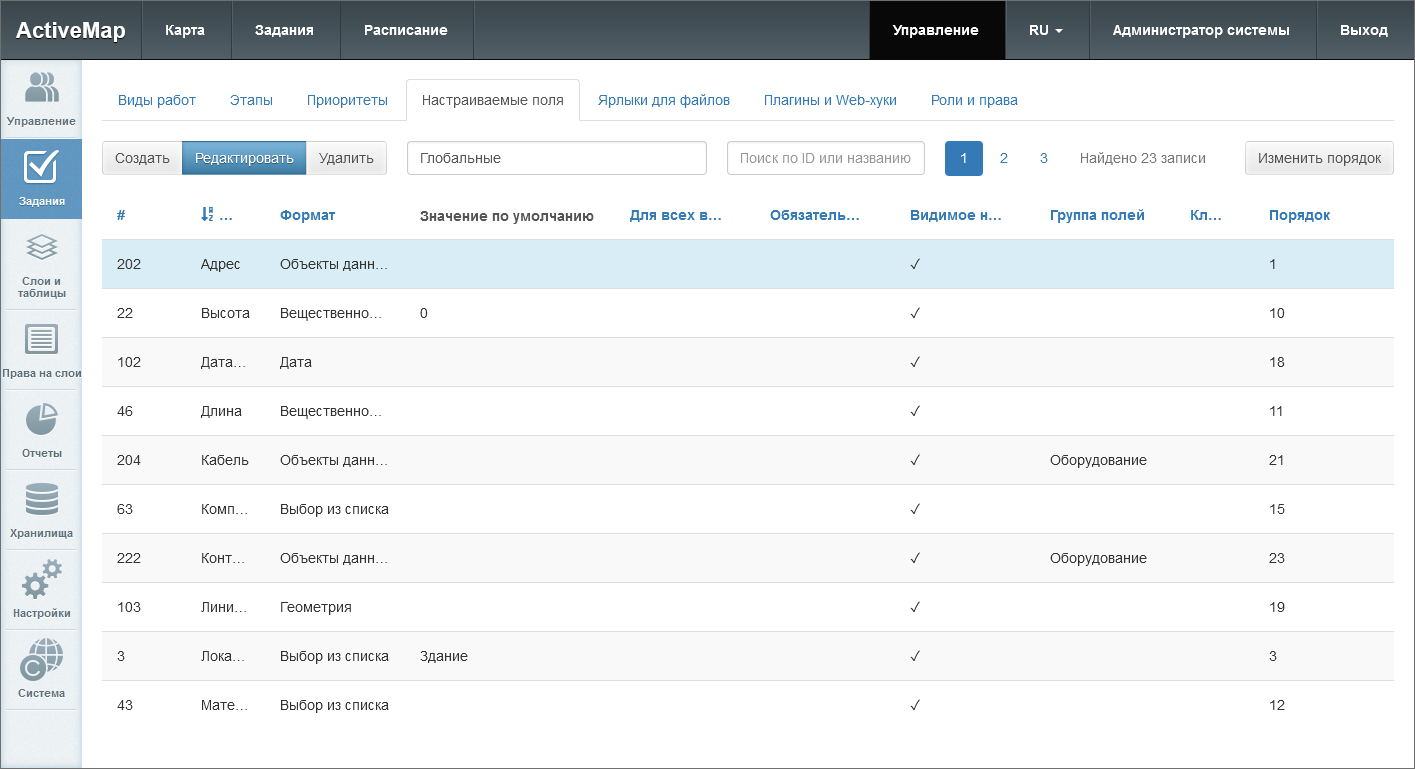Toggle visible checkmark in Адрес row
Image resolution: width=1415 pixels, height=769 pixels.
pyautogui.click(x=915, y=264)
